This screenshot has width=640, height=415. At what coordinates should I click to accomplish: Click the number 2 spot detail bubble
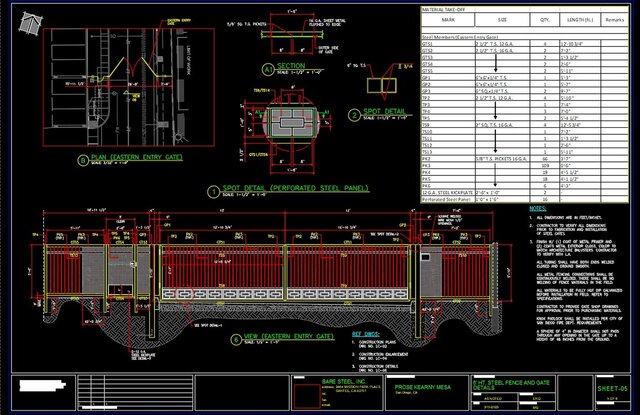click(x=354, y=114)
